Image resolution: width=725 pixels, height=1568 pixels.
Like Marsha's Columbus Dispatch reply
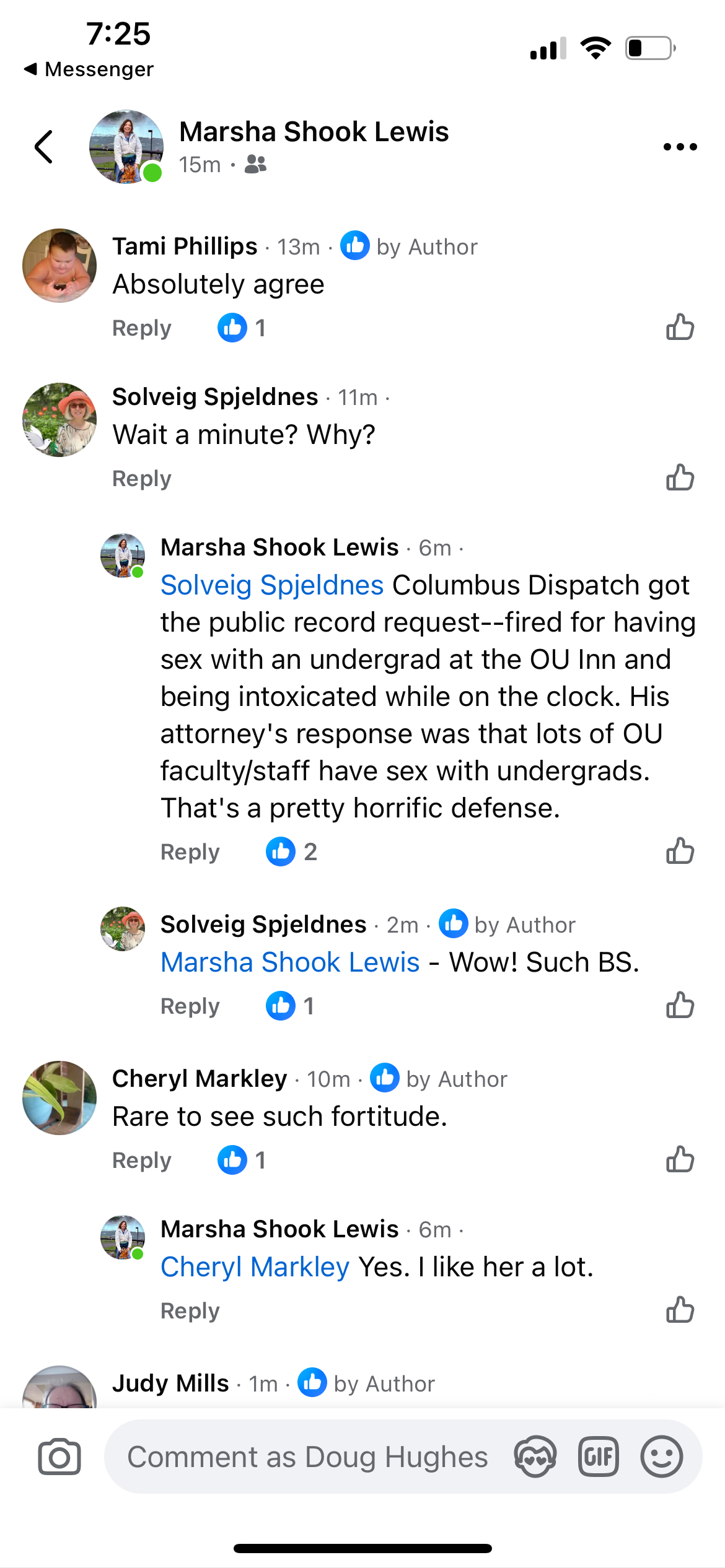tap(680, 851)
